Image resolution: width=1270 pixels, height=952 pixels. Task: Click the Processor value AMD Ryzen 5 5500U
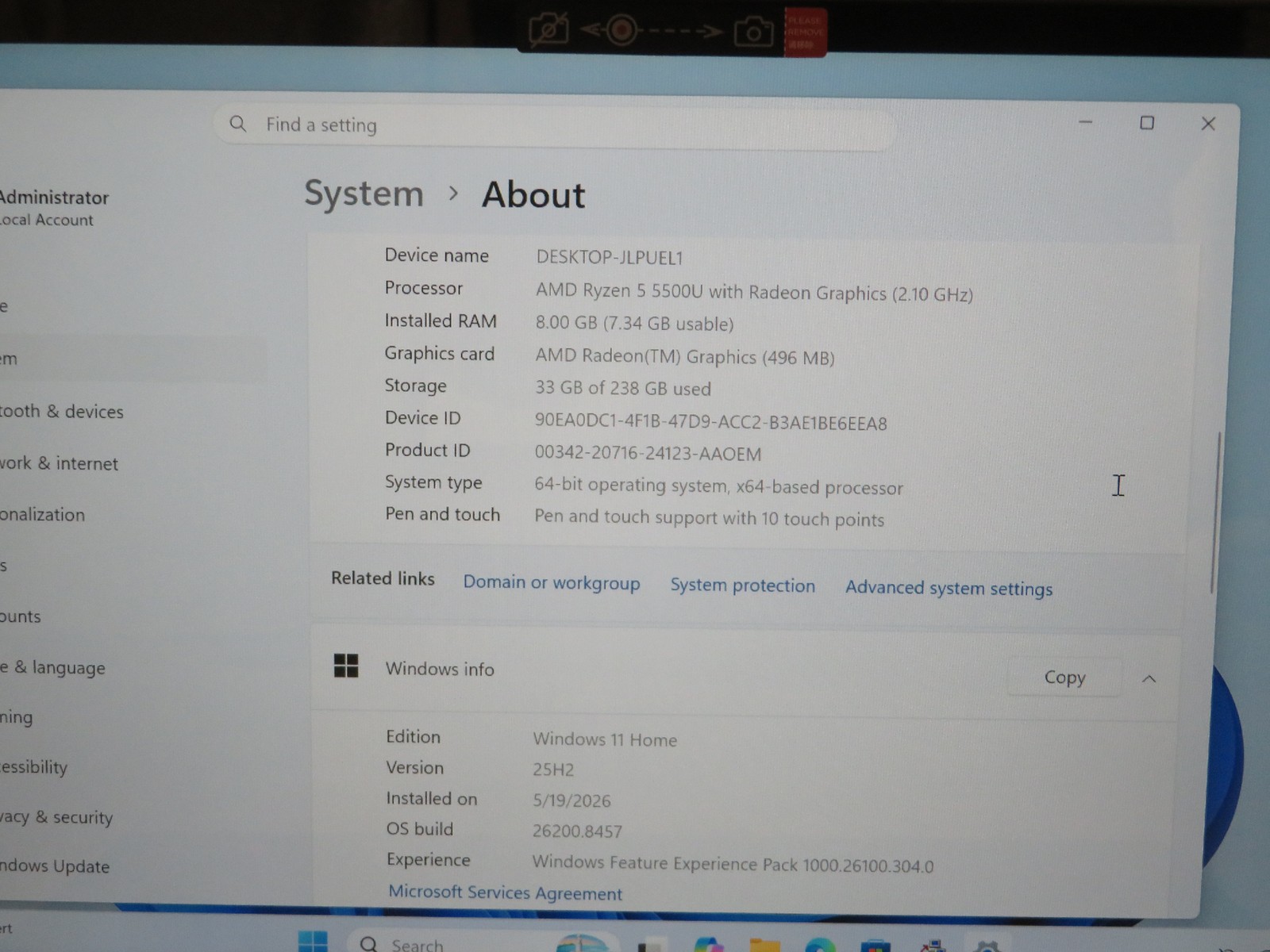[x=754, y=292]
